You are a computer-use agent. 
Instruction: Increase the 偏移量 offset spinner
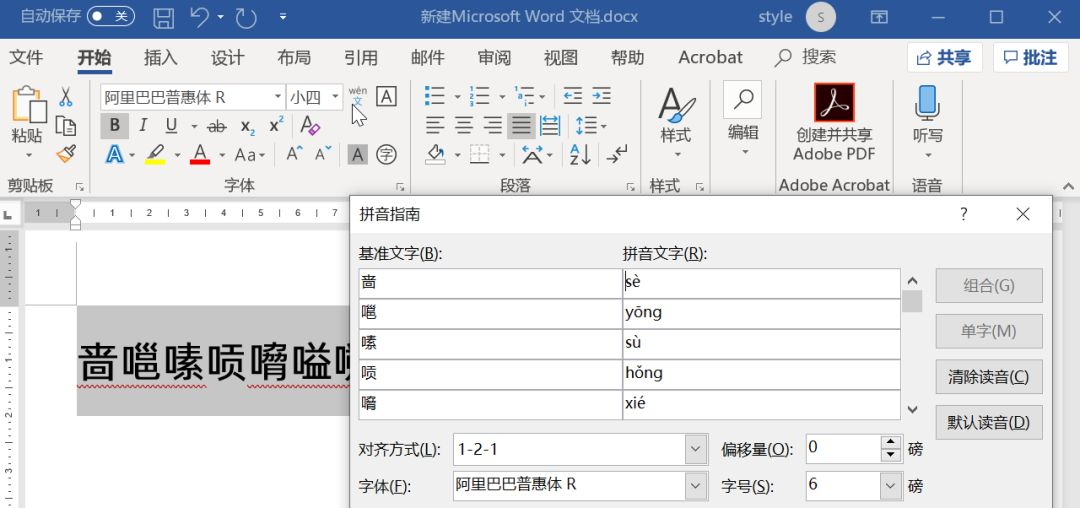[x=891, y=443]
